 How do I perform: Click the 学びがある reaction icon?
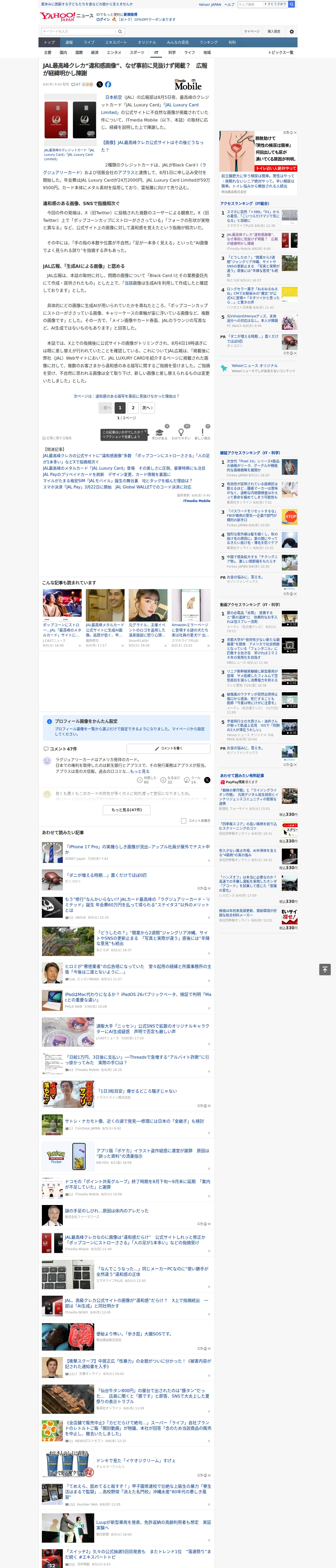click(160, 433)
